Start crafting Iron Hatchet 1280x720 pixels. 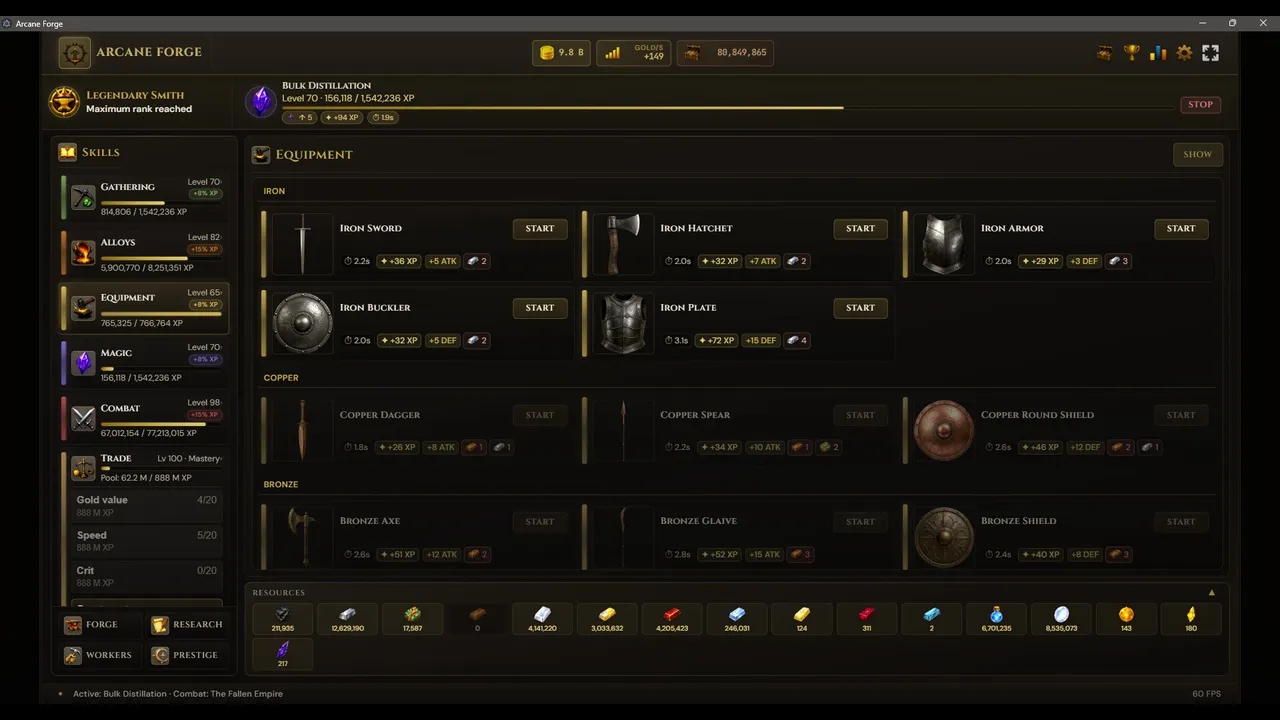pos(860,229)
